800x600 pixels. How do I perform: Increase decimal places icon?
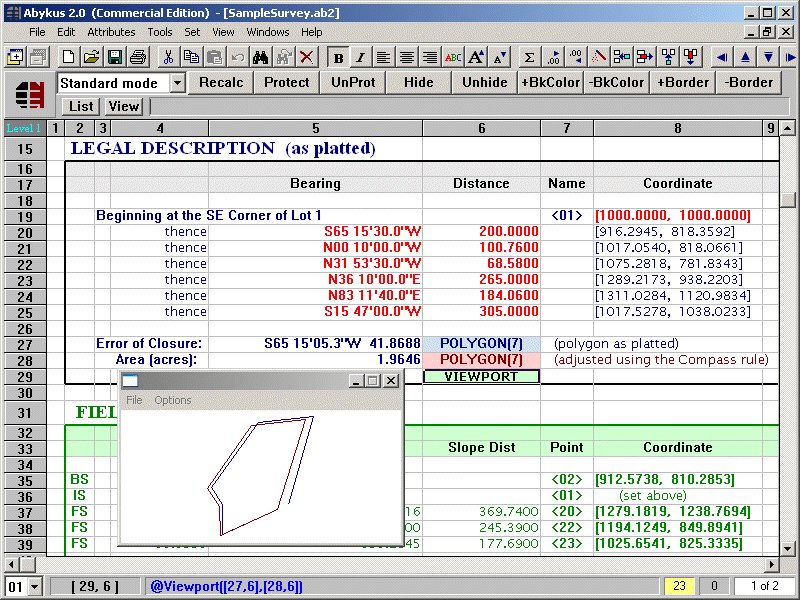click(x=553, y=57)
